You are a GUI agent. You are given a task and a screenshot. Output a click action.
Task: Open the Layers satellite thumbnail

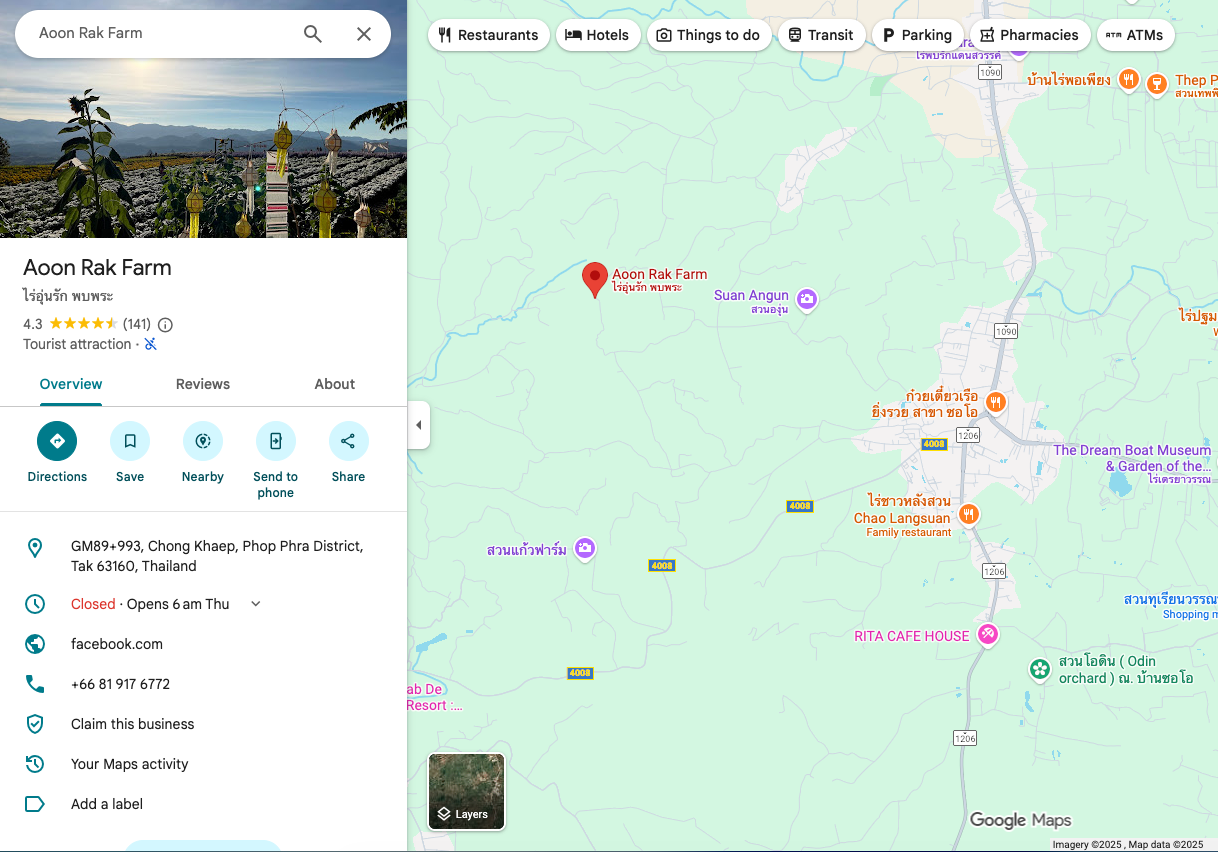pos(467,791)
